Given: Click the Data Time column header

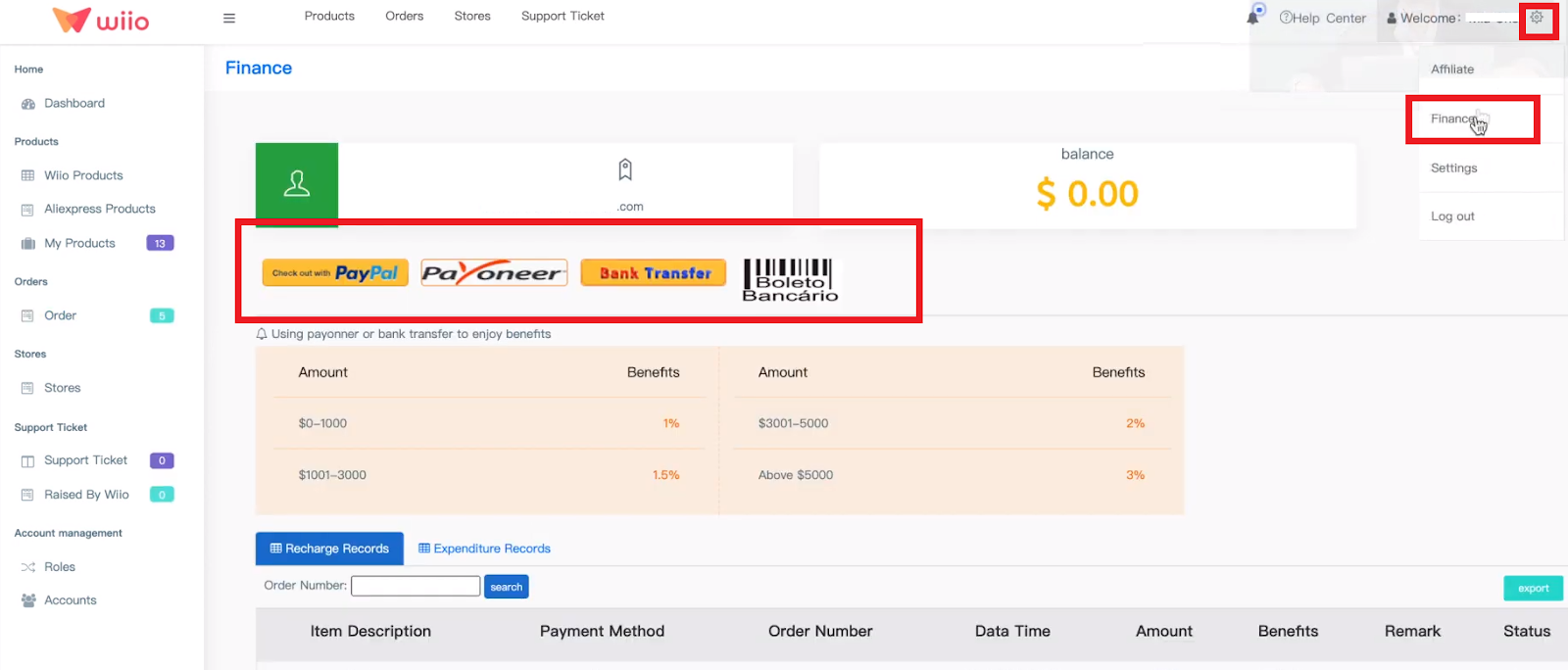Looking at the screenshot, I should click(1012, 632).
